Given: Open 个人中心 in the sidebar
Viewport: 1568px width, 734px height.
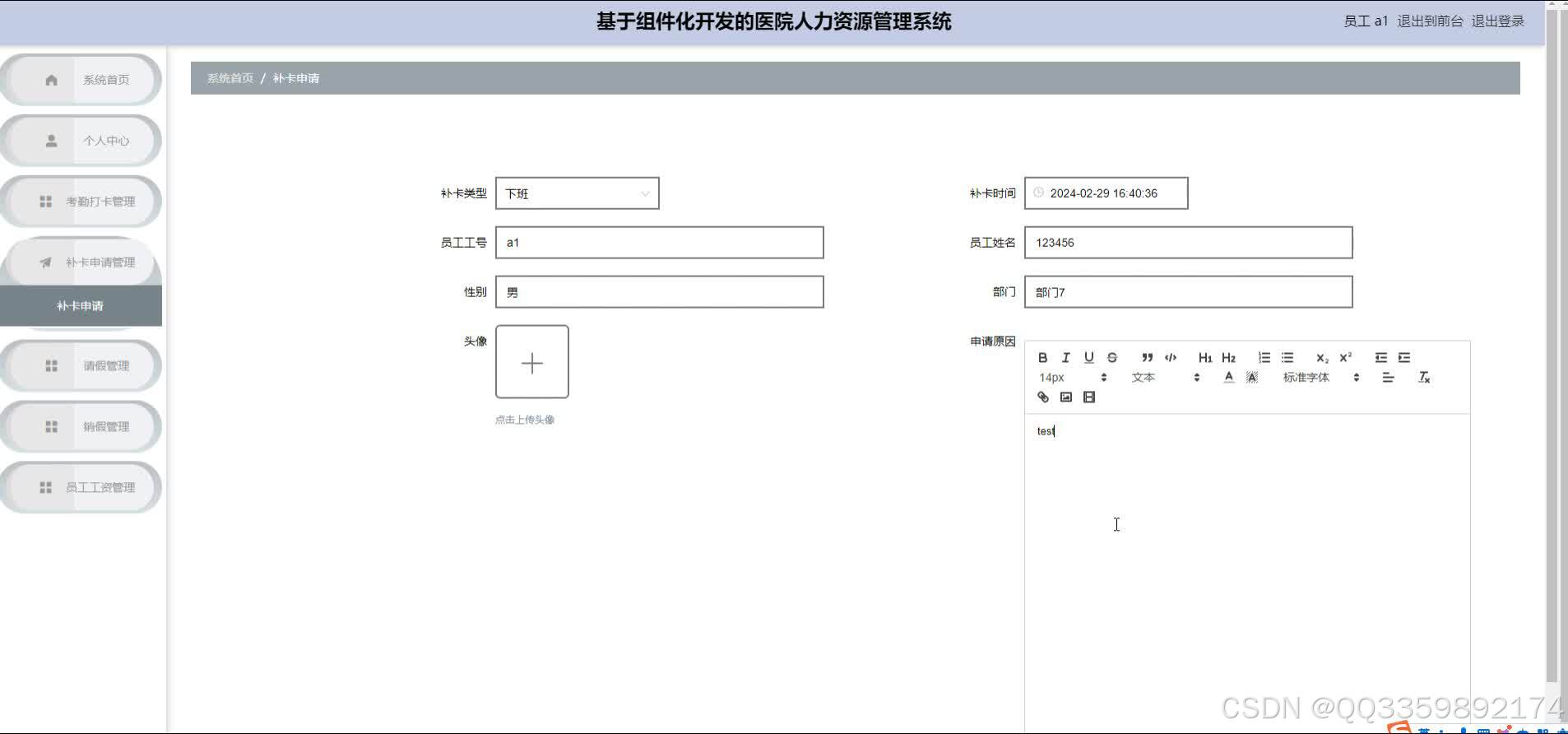Looking at the screenshot, I should pos(81,141).
